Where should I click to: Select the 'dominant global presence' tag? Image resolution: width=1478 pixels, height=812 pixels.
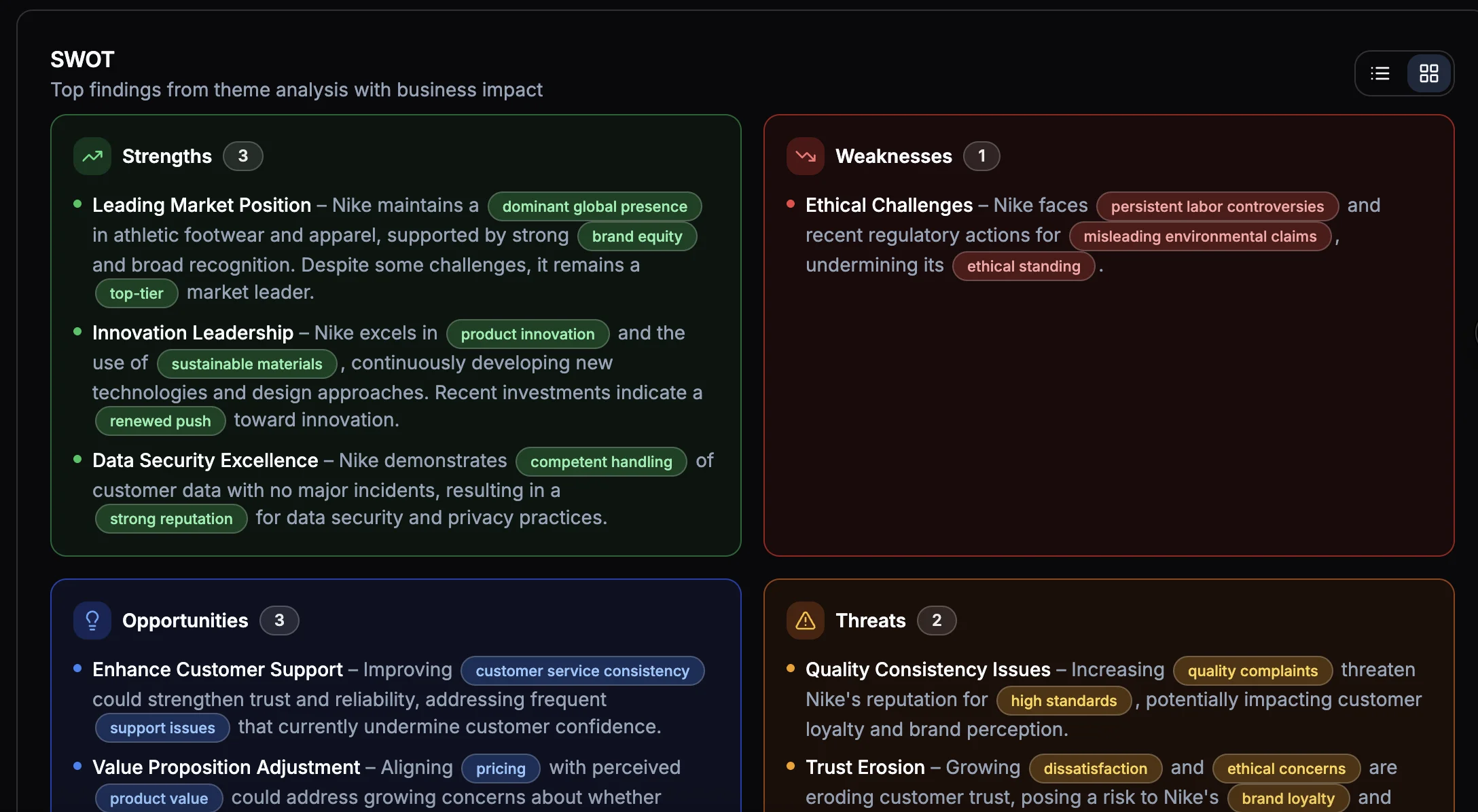(x=594, y=206)
